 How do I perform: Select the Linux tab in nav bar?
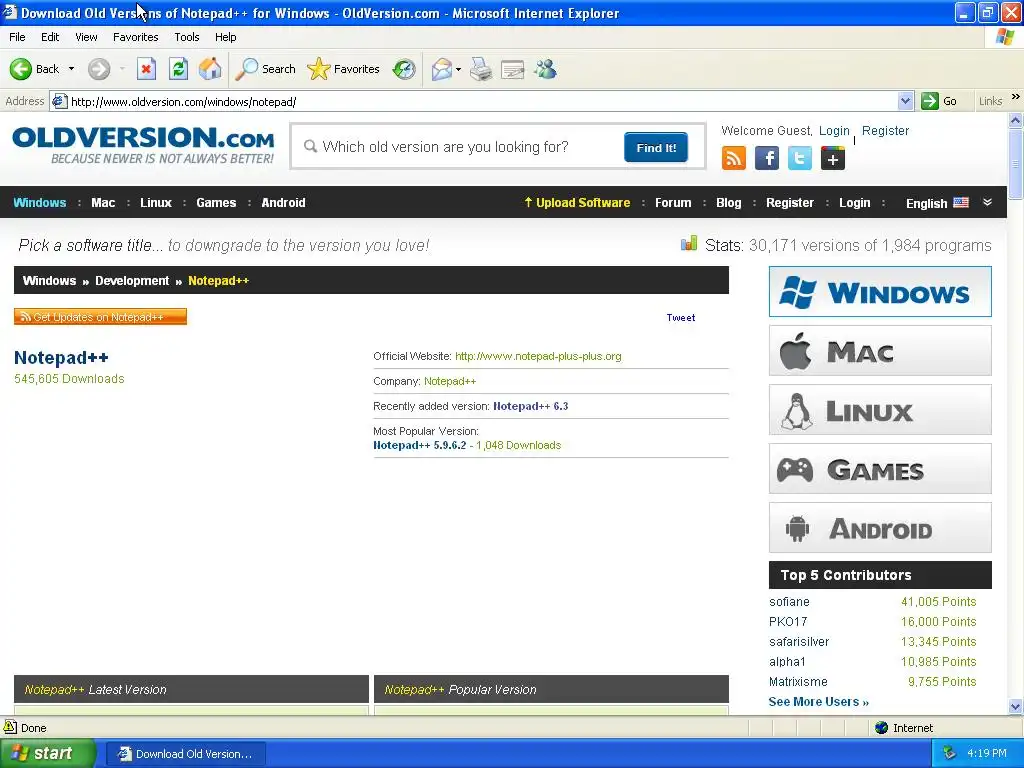(x=155, y=202)
